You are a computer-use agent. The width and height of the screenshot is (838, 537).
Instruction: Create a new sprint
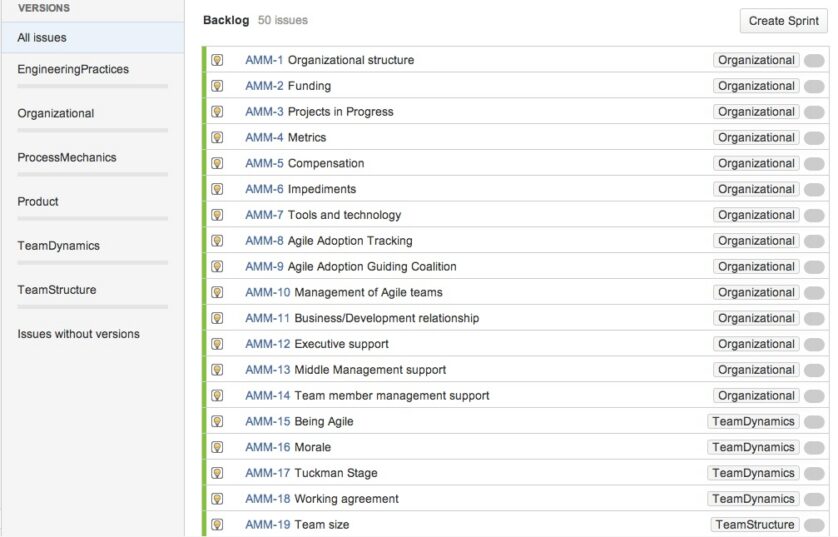pos(783,21)
